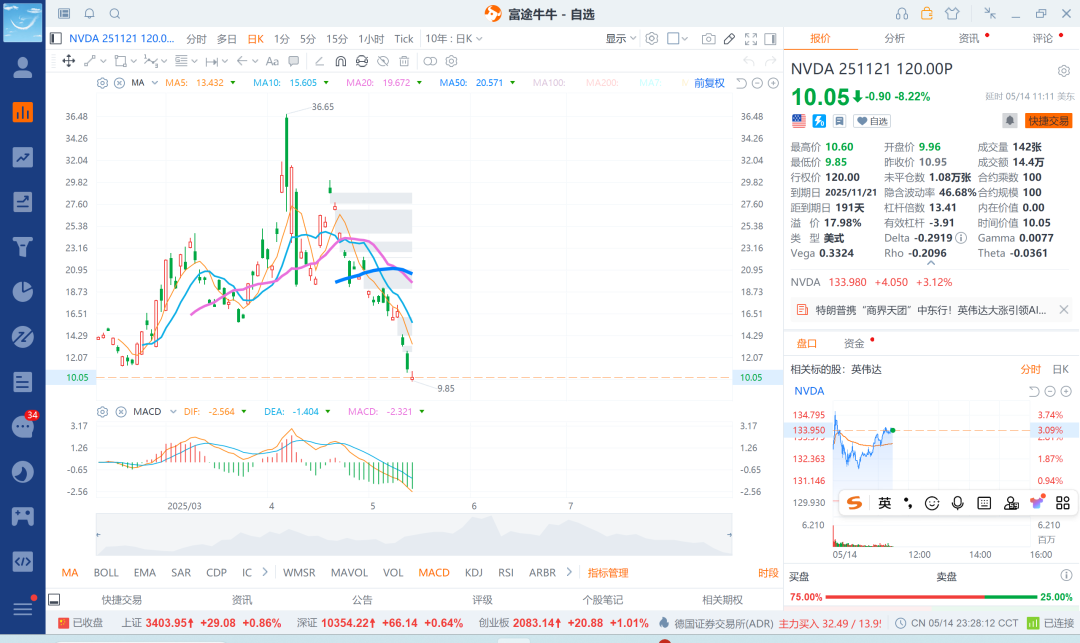Open the code editor sidebar icon

pos(23,561)
